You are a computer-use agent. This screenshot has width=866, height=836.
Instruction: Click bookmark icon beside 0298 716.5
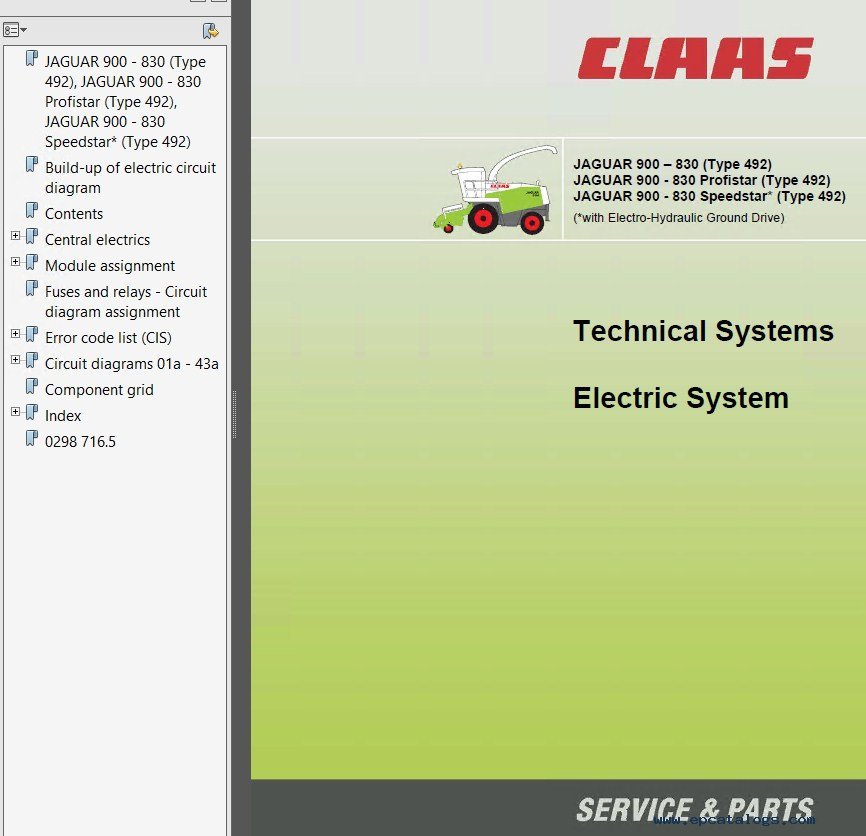pos(32,438)
